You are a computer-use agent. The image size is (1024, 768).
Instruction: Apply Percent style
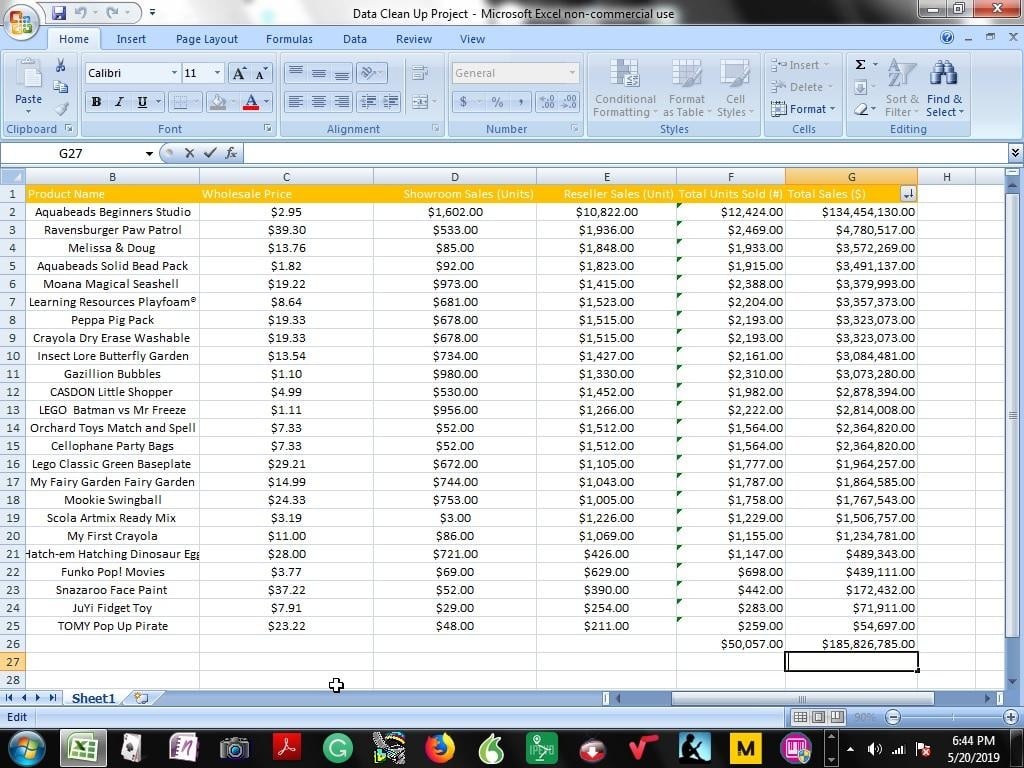click(x=498, y=102)
